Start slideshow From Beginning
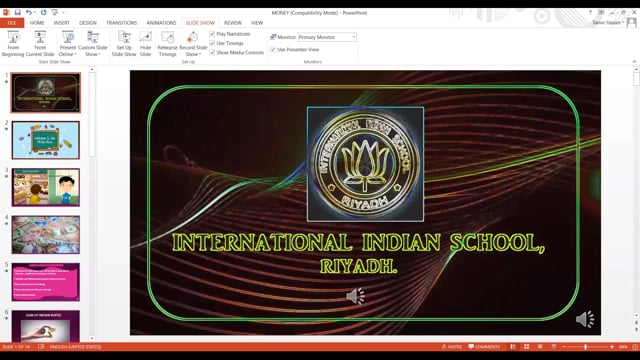 click(13, 44)
